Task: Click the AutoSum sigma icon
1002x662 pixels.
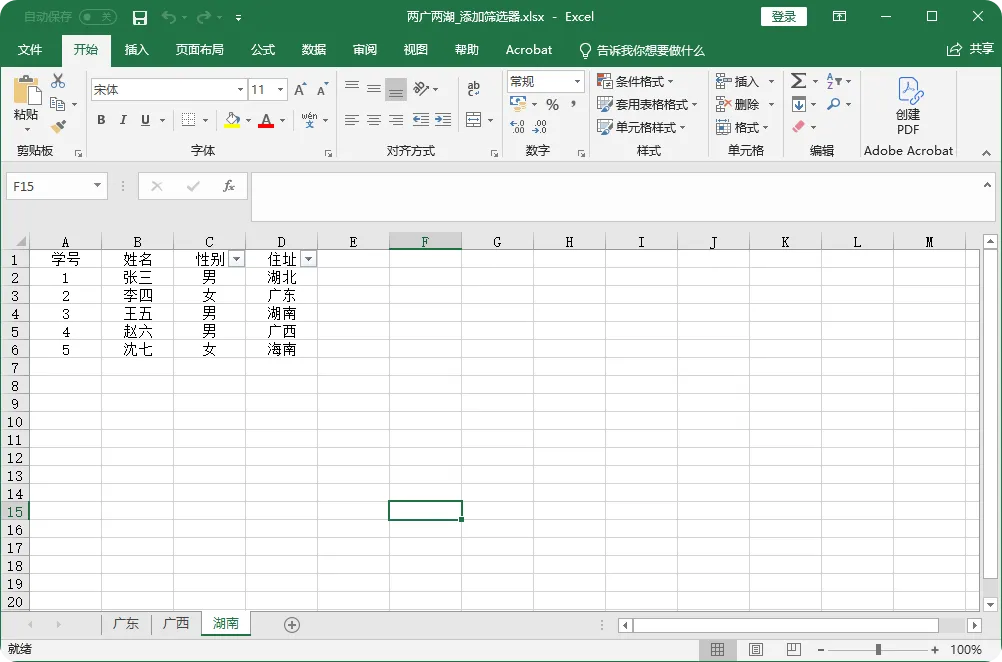Action: tap(798, 81)
